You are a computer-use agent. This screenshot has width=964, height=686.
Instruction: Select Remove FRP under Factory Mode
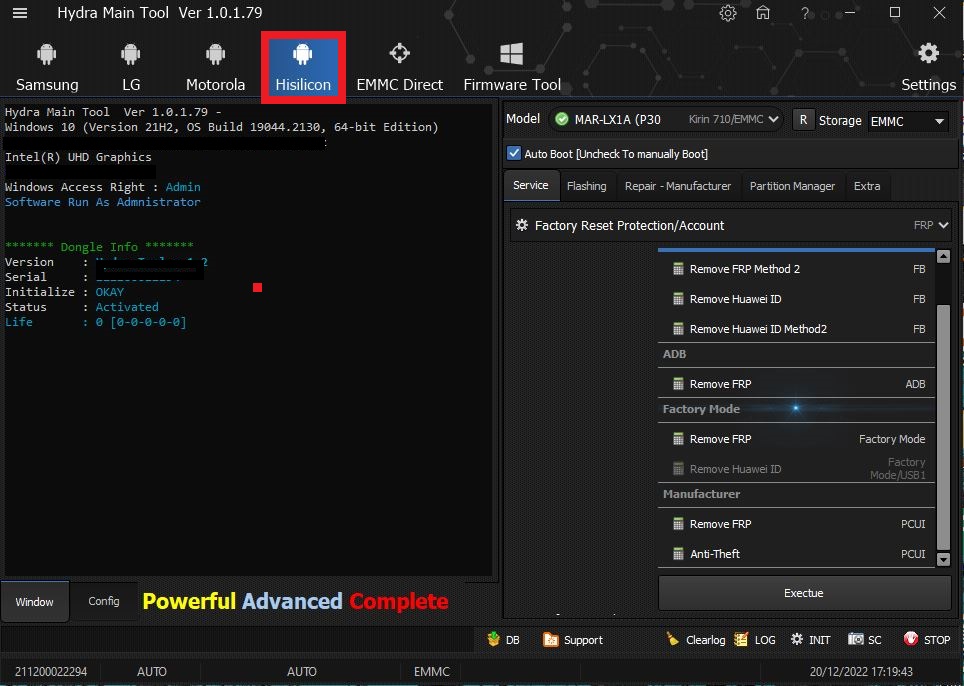point(797,439)
